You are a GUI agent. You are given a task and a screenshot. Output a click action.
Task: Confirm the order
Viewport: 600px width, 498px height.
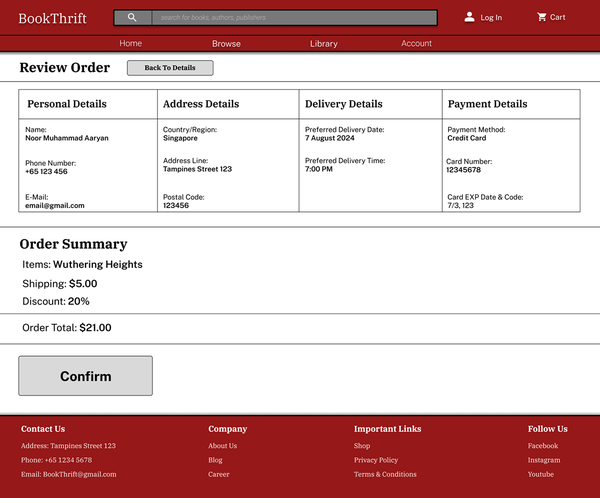click(85, 376)
